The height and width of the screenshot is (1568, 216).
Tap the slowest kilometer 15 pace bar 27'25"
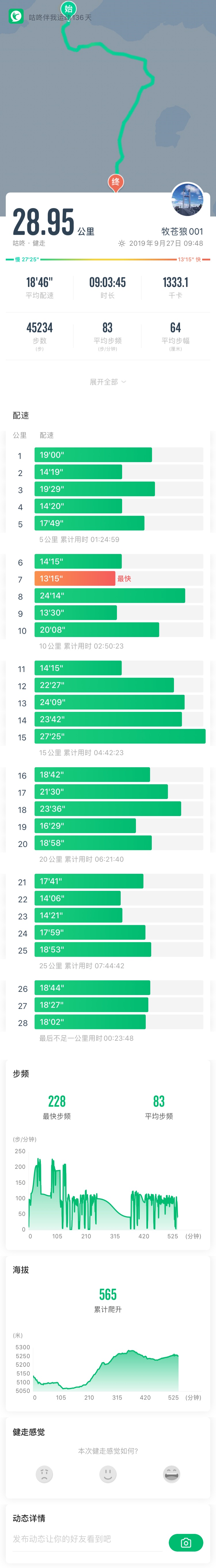(x=120, y=737)
